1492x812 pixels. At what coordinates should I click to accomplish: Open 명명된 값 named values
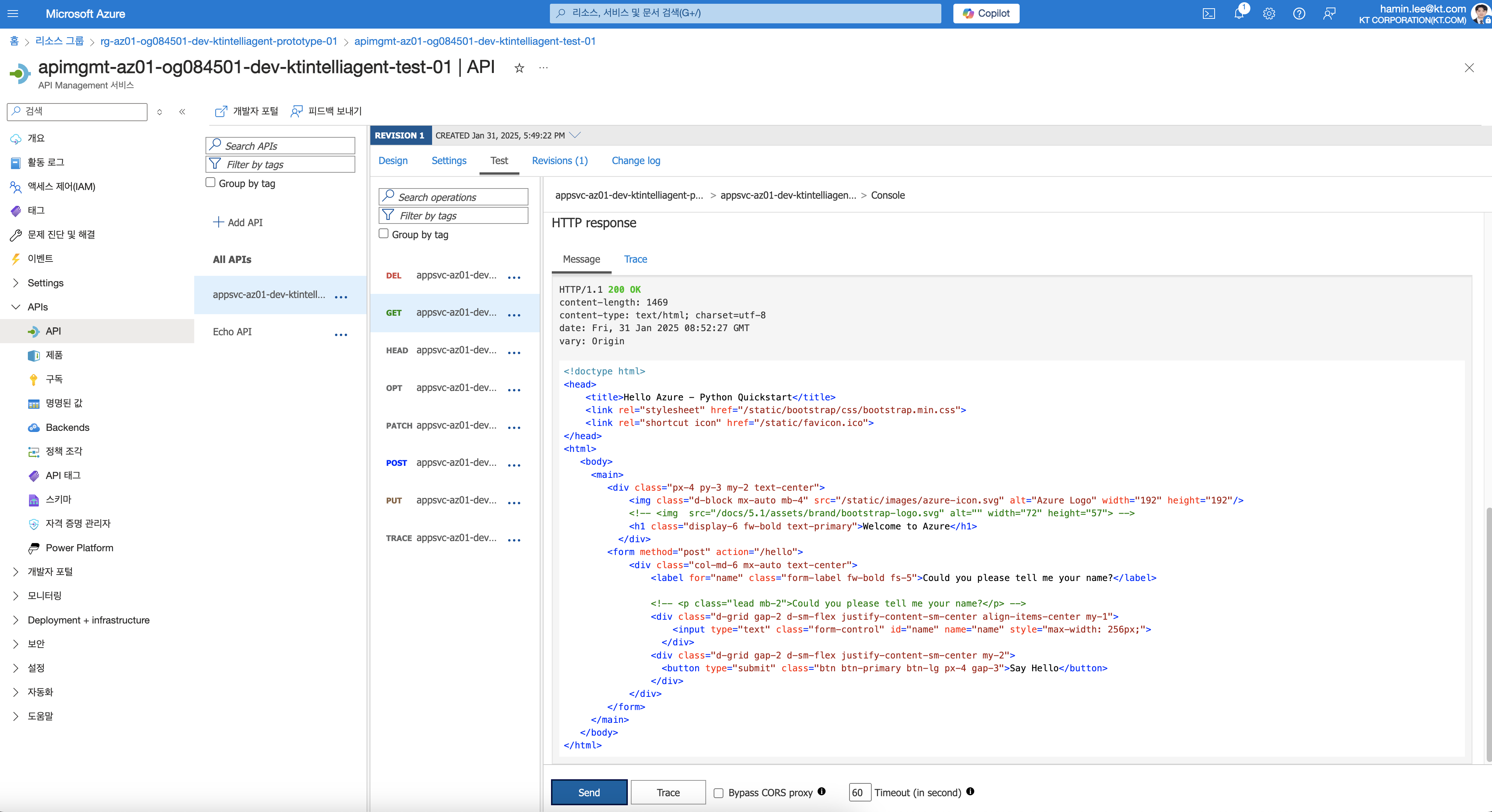64,403
